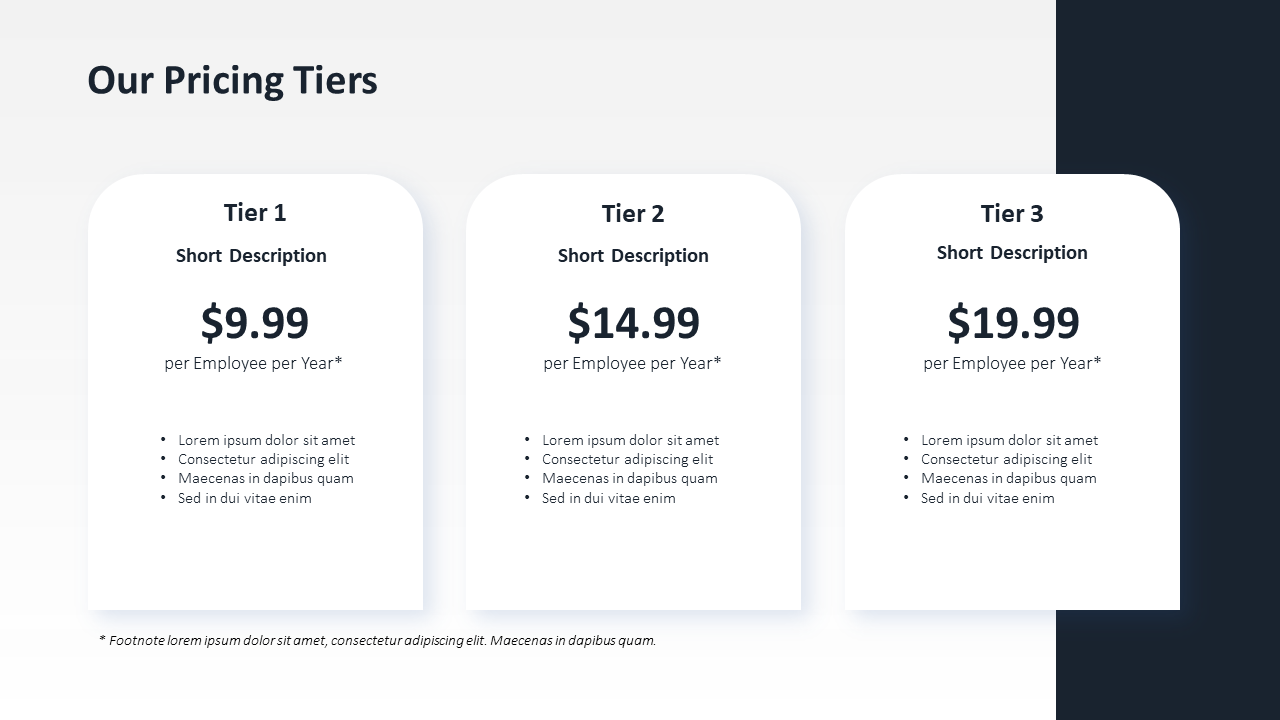Click "Sed in dui vitae enim" bullet in Tier 1

(245, 498)
